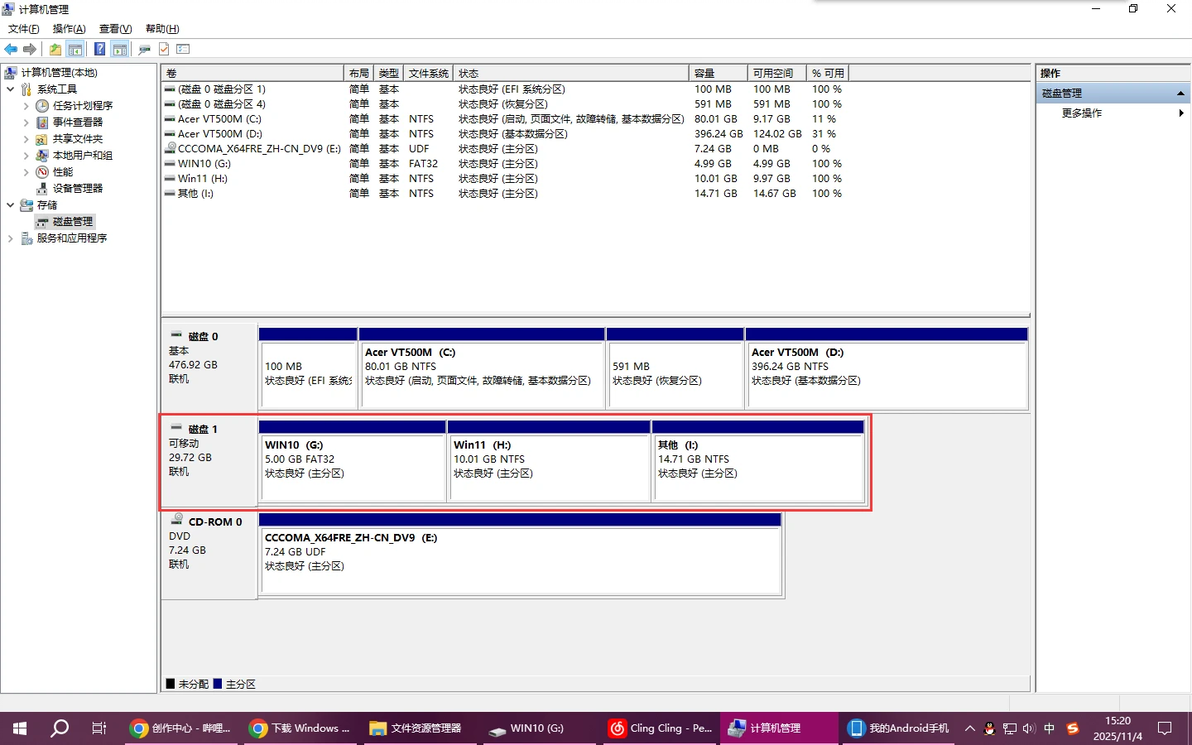Open the 查看 menu
The width and height of the screenshot is (1192, 745).
point(113,28)
